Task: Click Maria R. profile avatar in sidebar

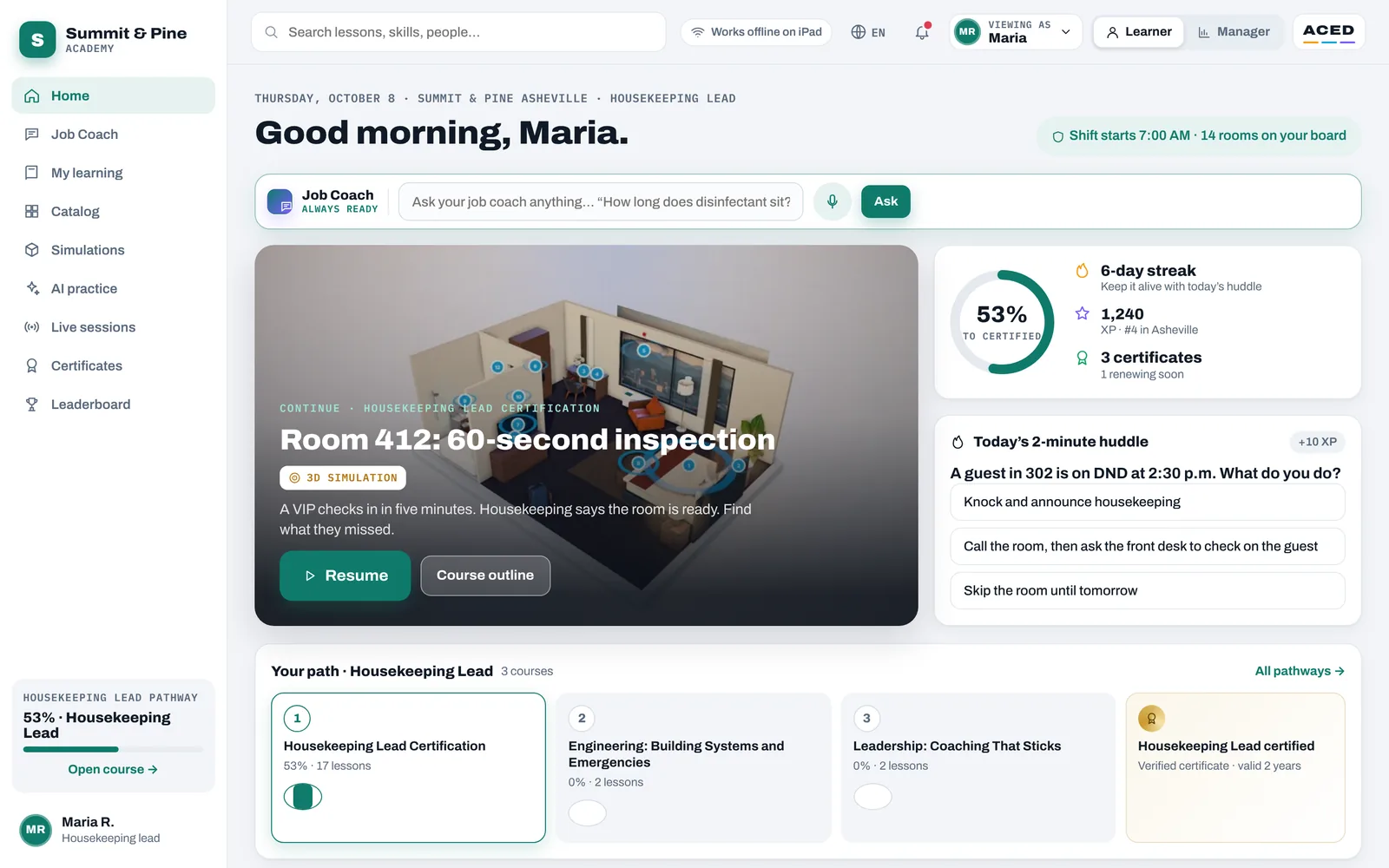Action: pos(36,830)
